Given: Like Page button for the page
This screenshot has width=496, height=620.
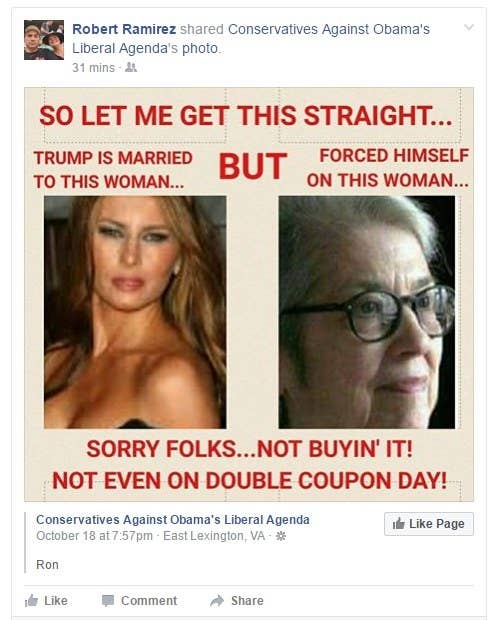Looking at the screenshot, I should point(429,524).
